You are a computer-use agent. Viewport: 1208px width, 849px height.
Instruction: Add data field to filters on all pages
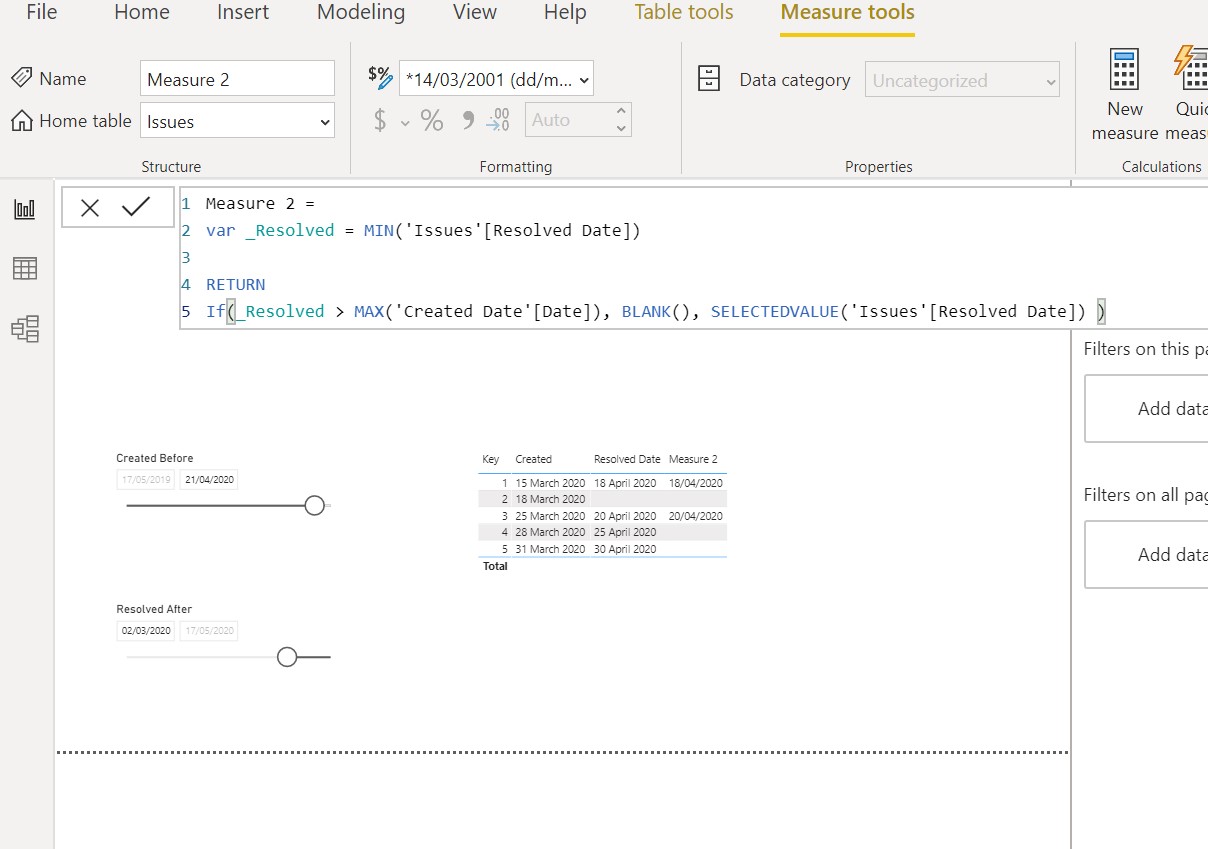[1146, 554]
